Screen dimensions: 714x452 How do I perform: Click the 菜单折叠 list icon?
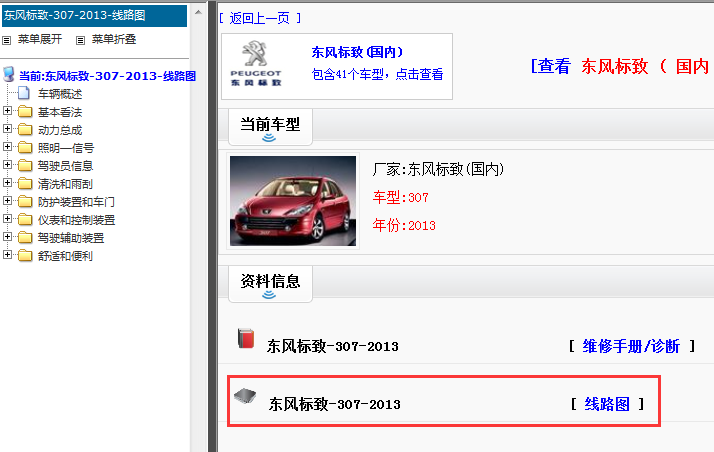81,41
